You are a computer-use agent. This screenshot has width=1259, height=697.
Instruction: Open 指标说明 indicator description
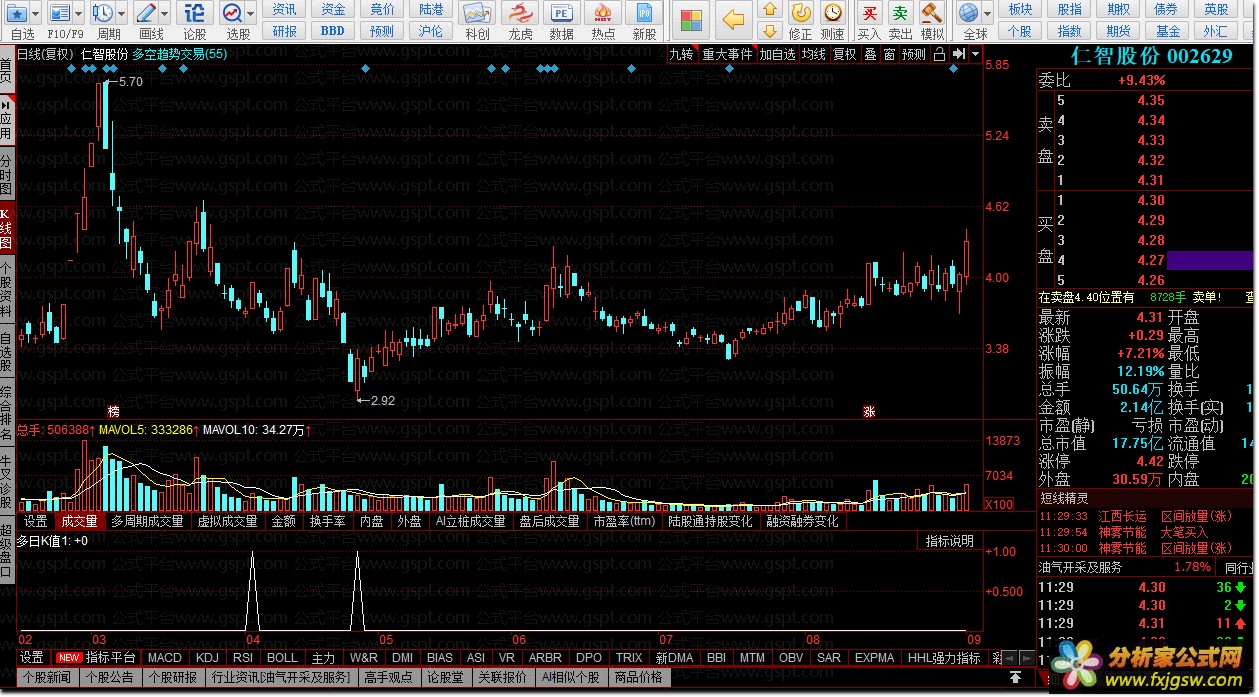pyautogui.click(x=949, y=541)
